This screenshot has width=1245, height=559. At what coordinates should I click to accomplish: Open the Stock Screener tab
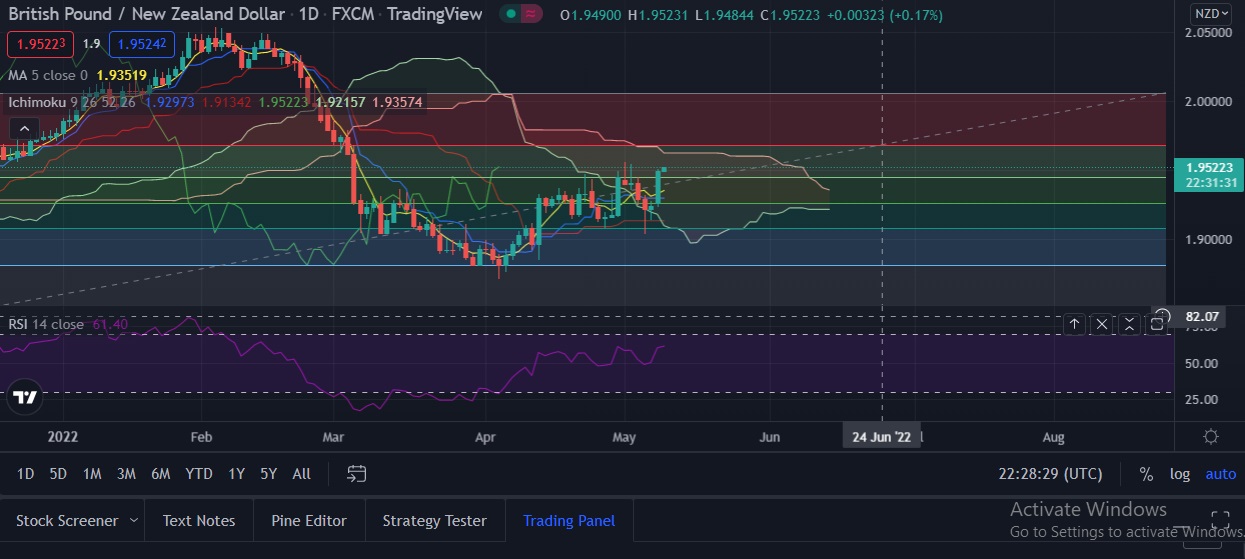click(x=67, y=521)
